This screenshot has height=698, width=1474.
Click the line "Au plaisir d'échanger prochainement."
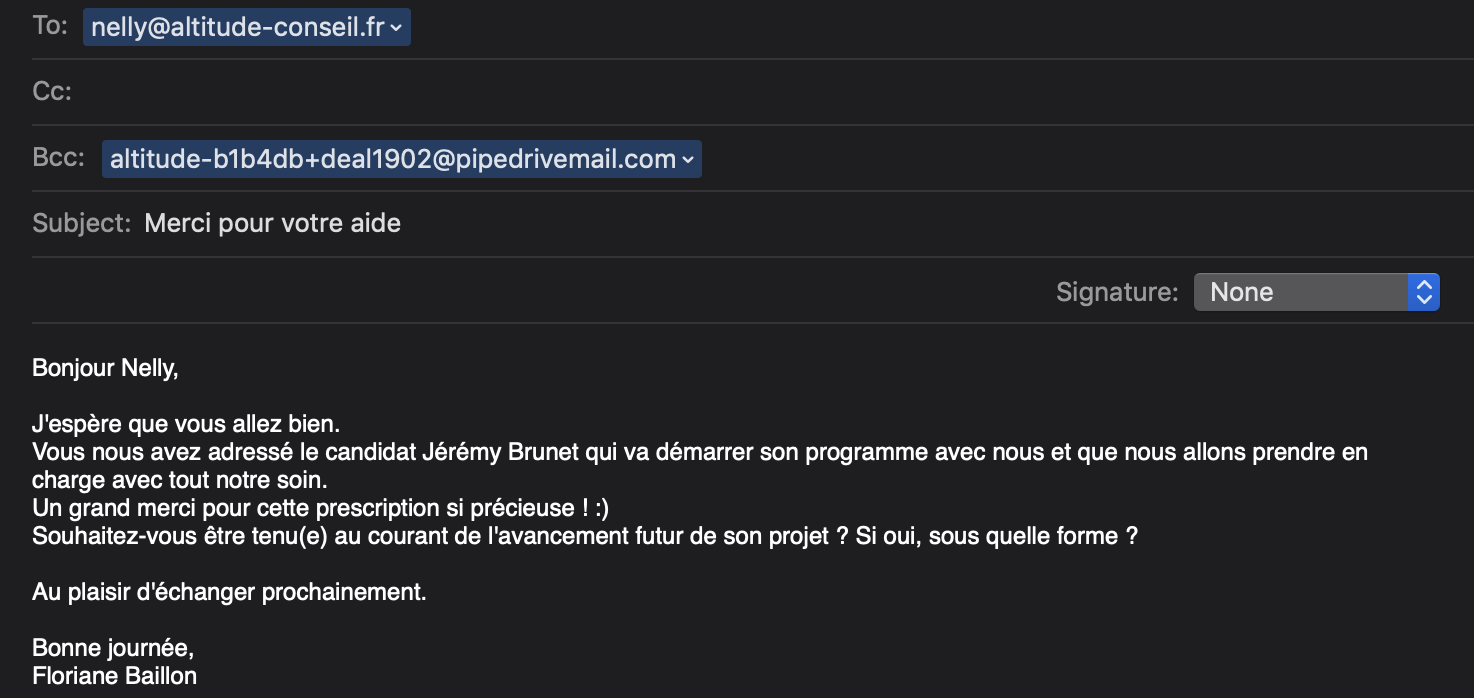tap(229, 592)
